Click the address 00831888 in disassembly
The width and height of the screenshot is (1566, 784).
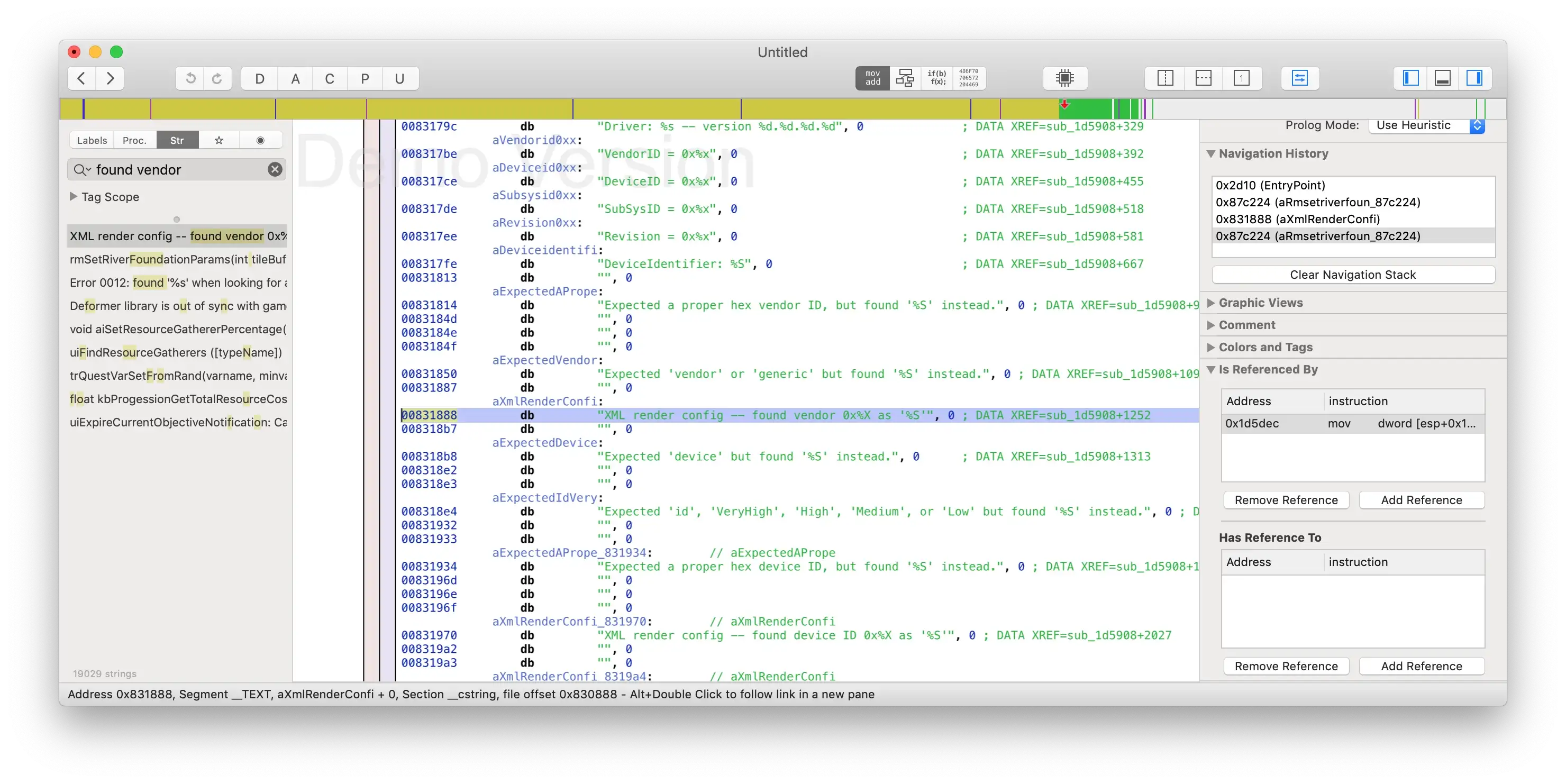coord(429,415)
